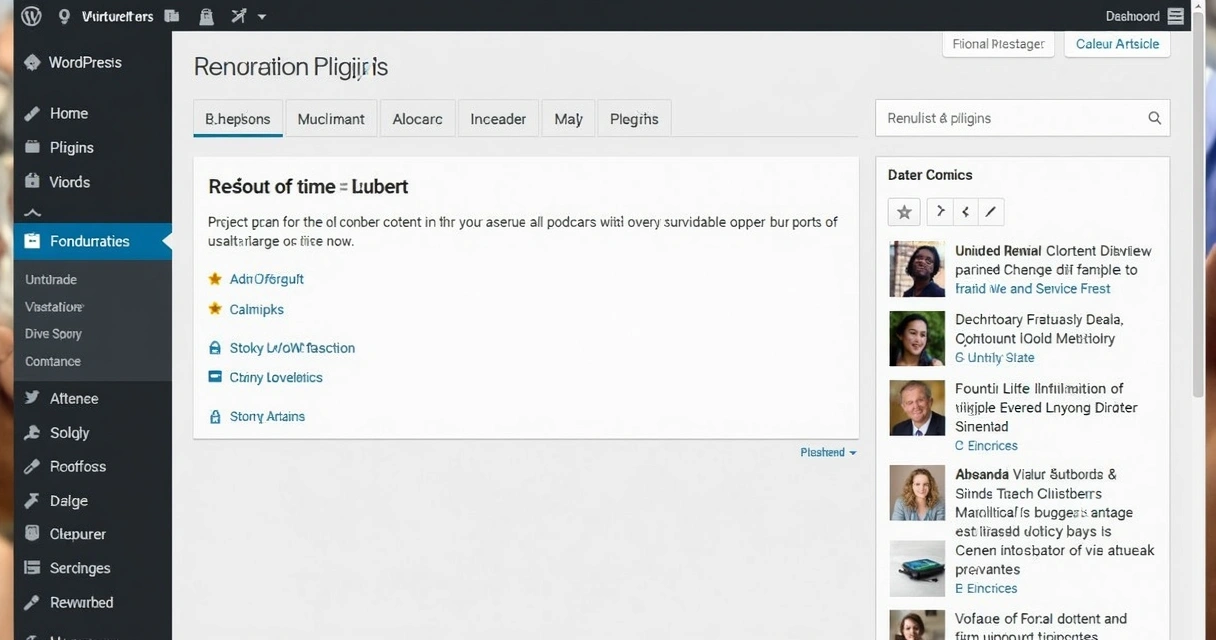Switch to the Muclimant tab
The width and height of the screenshot is (1216, 640).
tap(331, 119)
